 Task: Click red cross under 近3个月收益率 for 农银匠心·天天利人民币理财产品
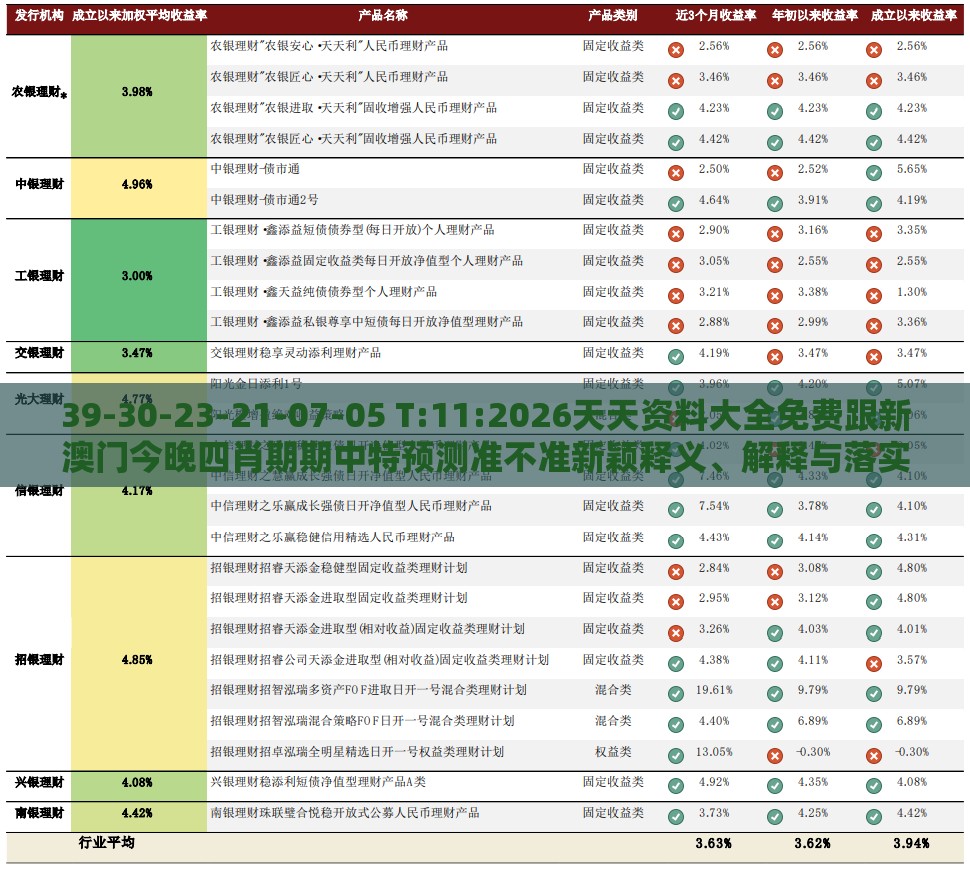(676, 81)
